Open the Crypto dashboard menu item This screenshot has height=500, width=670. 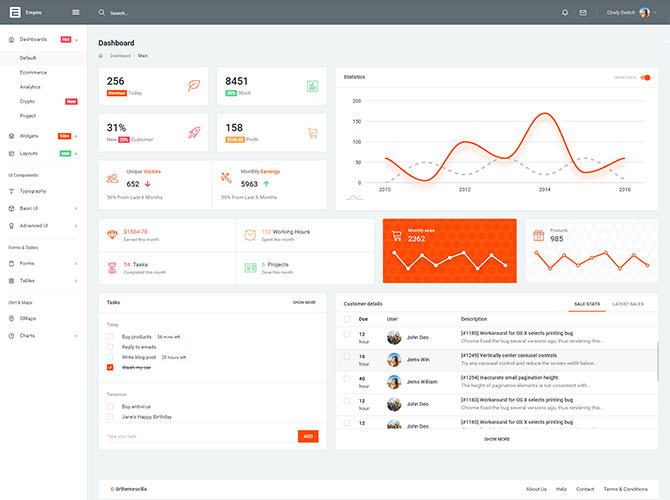pyautogui.click(x=27, y=101)
